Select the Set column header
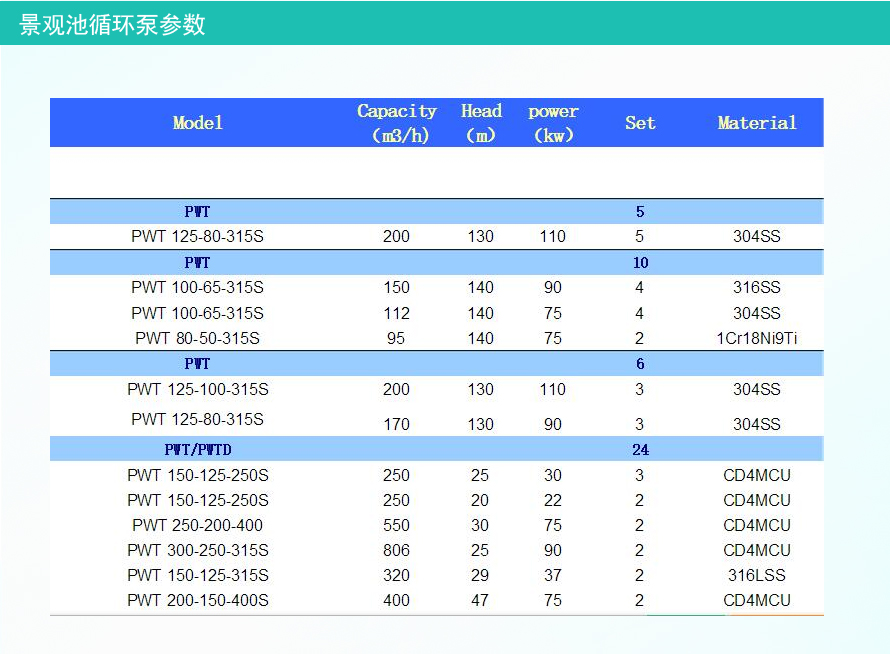 coord(640,123)
